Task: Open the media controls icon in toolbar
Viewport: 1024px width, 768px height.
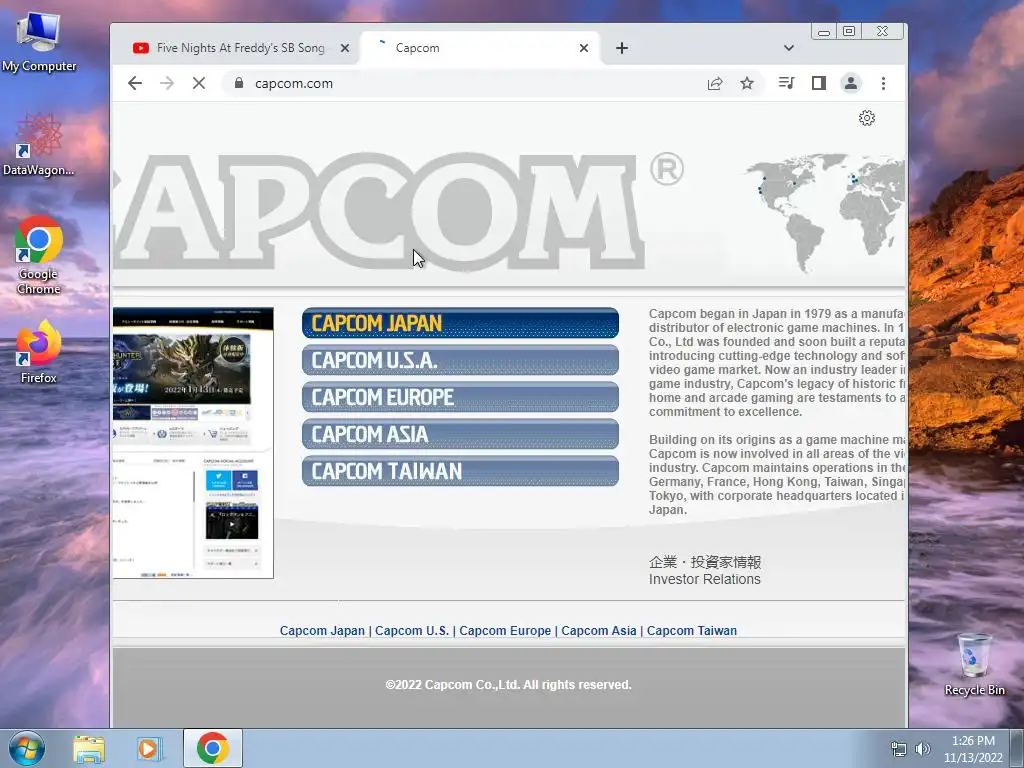Action: 786,83
